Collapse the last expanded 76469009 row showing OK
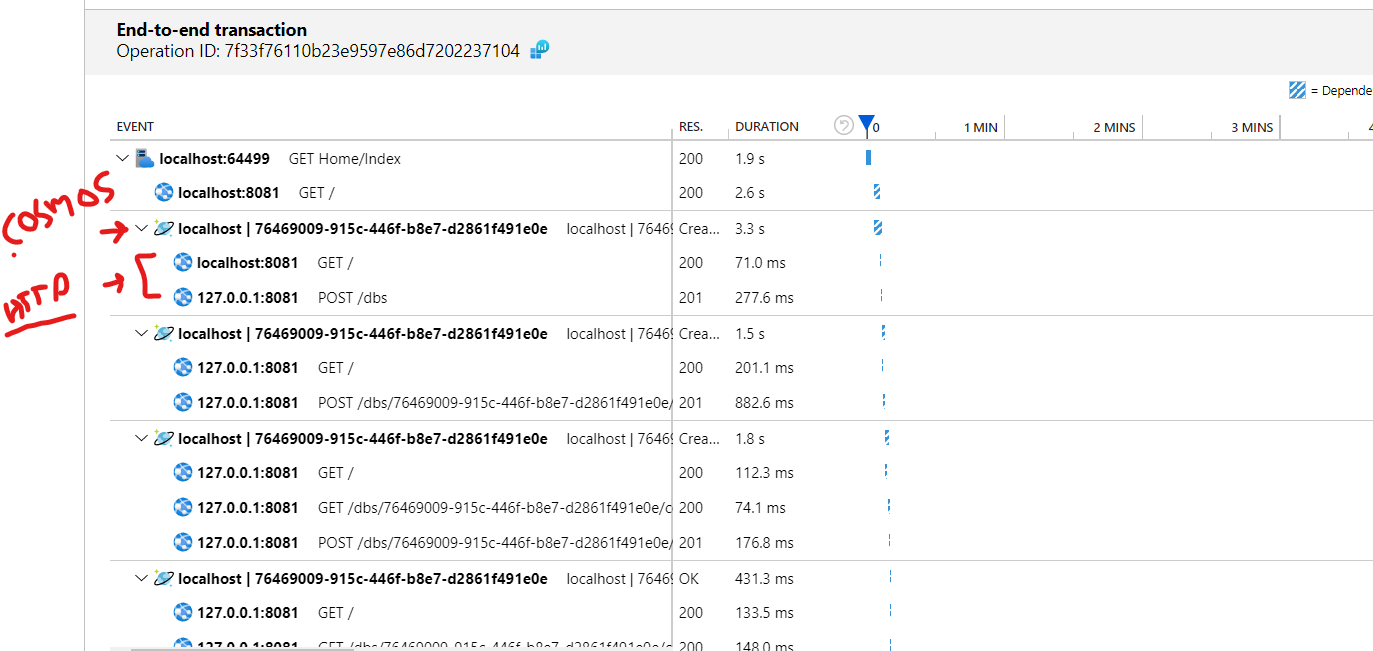 (x=141, y=577)
